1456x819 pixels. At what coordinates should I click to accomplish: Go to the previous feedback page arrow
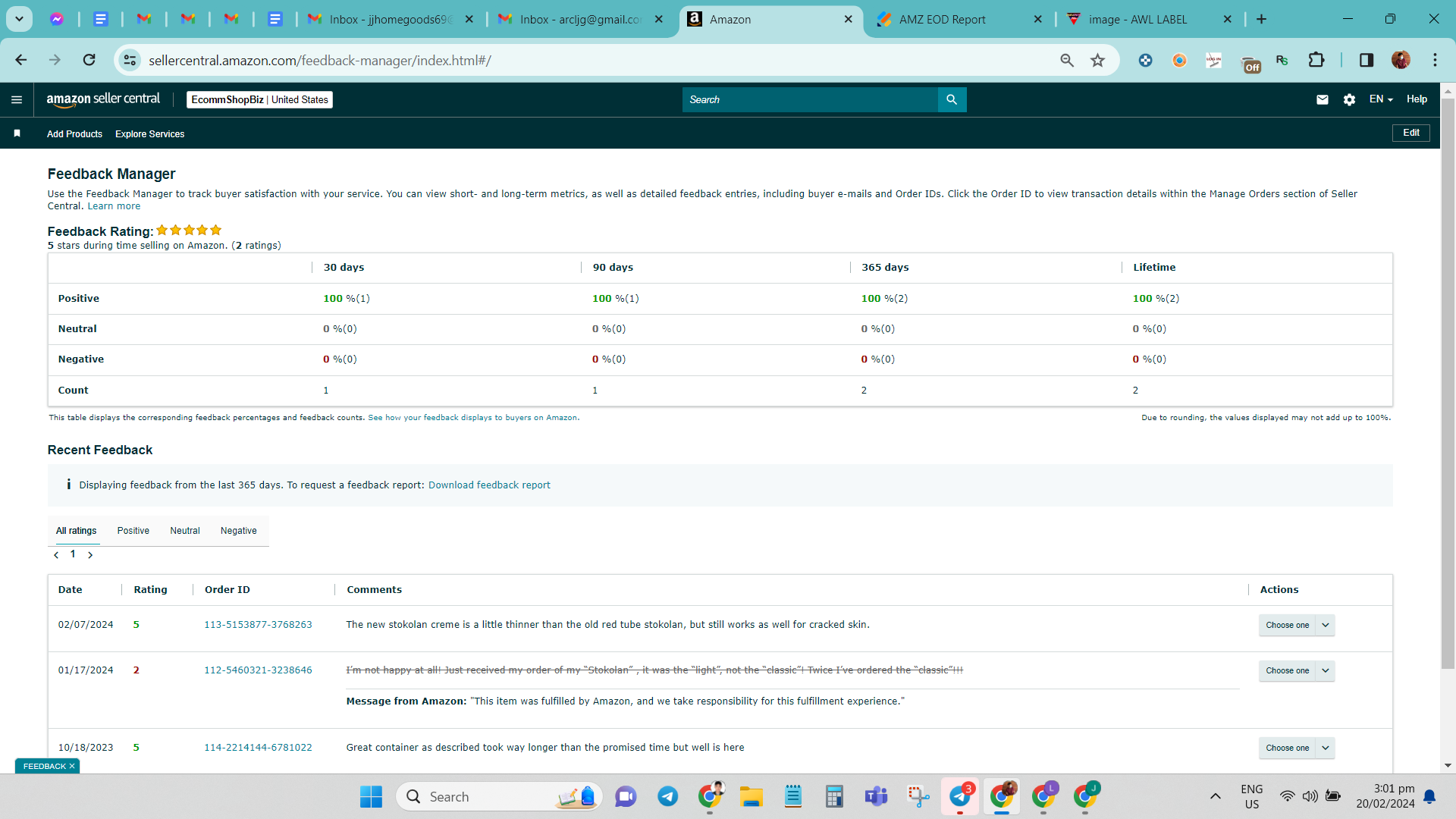[x=56, y=555]
